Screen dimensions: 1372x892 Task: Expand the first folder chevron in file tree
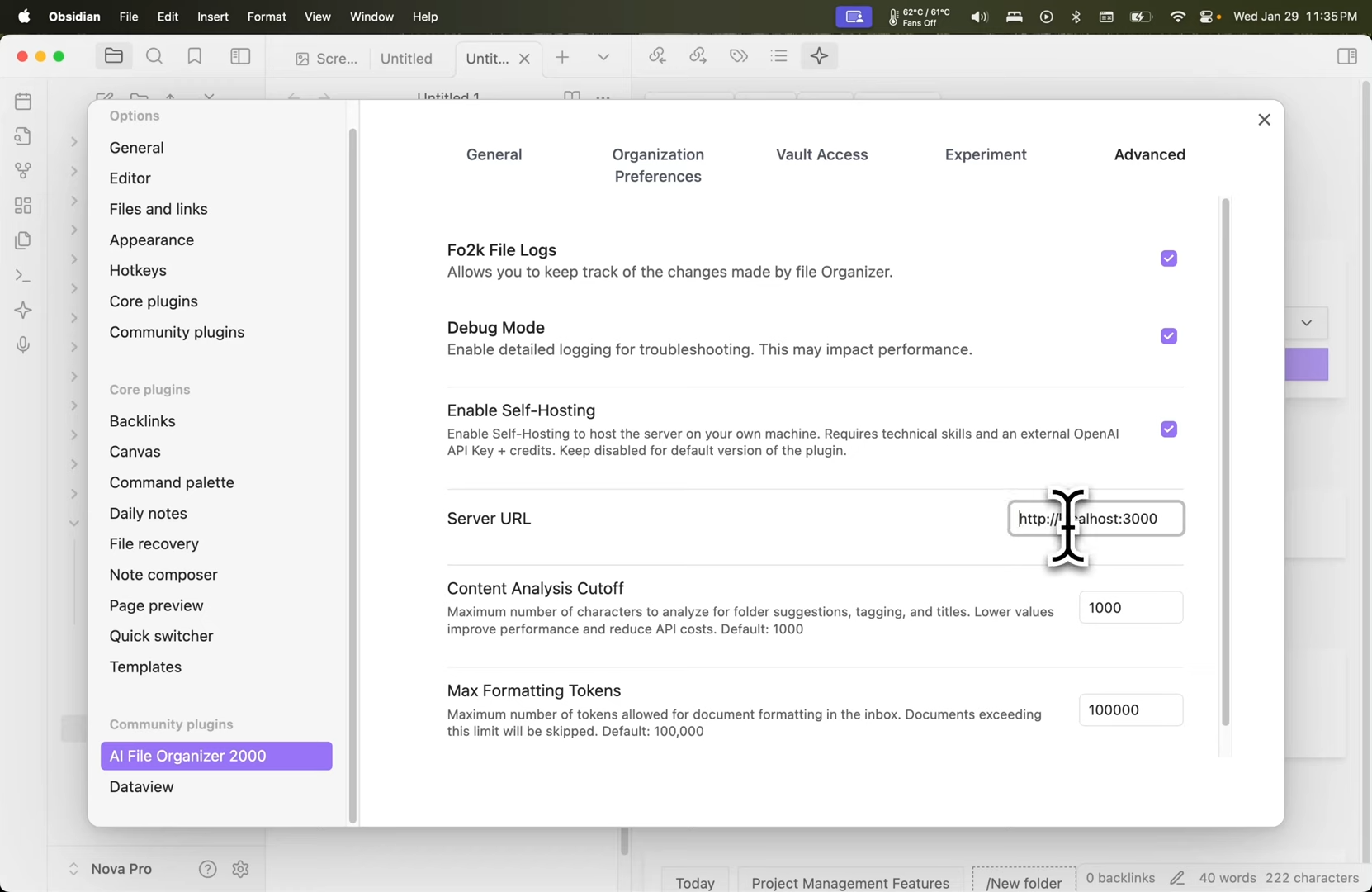[73, 142]
